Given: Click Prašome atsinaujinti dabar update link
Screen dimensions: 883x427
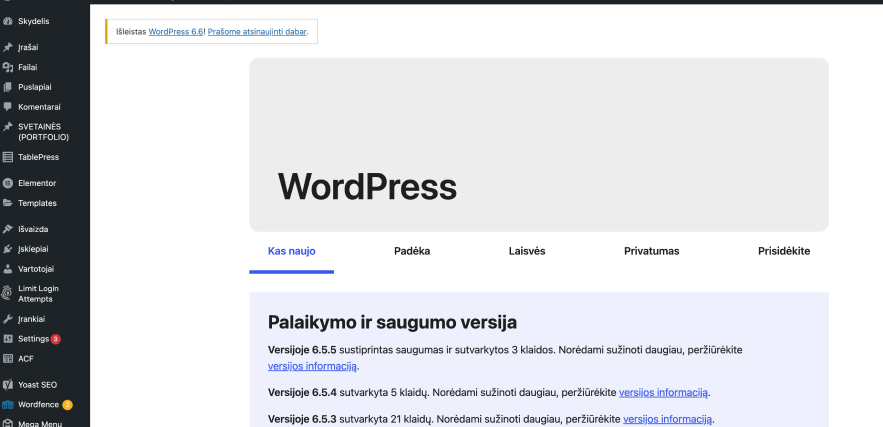Looking at the screenshot, I should coord(257,32).
